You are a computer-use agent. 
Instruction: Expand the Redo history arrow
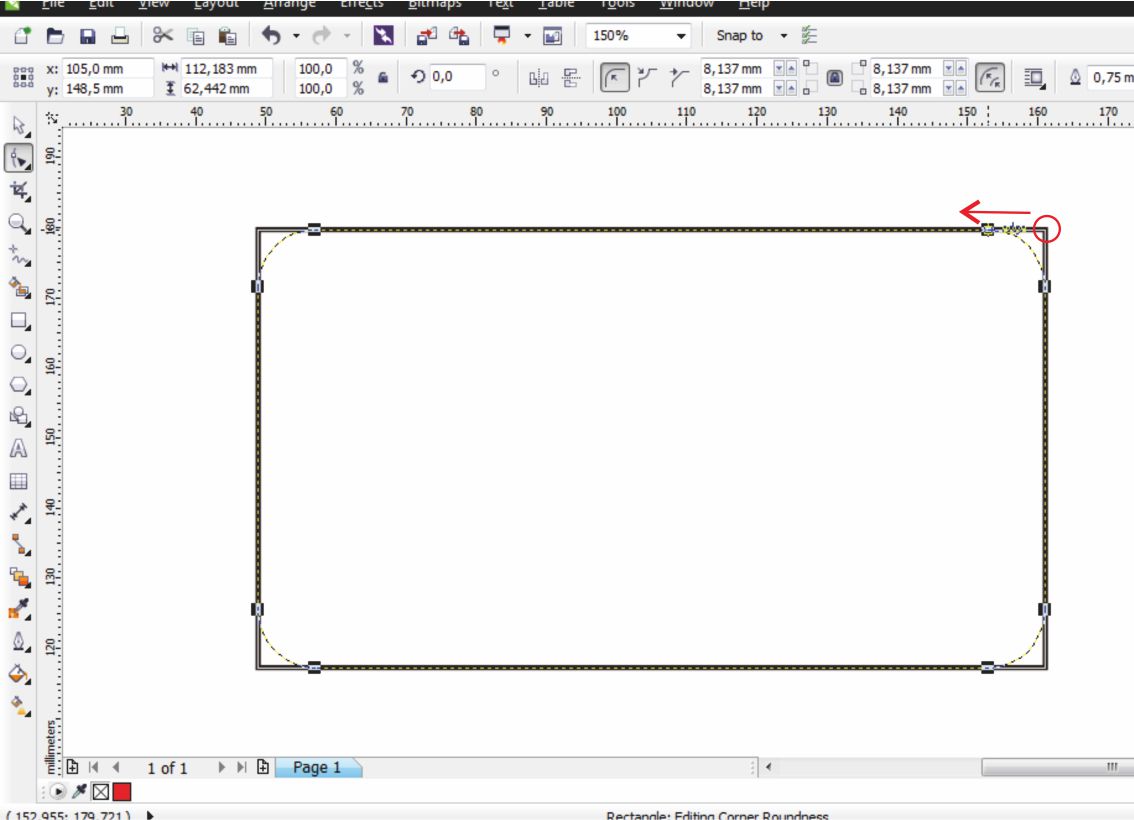(347, 37)
